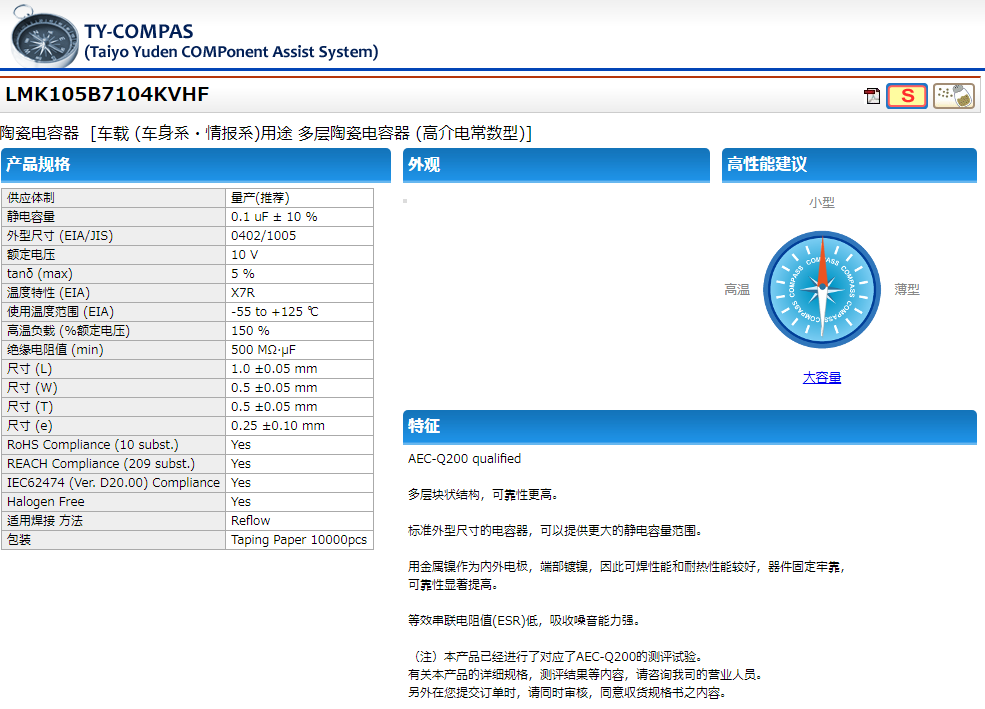Select the 量产(推荐) value cell

click(x=299, y=198)
